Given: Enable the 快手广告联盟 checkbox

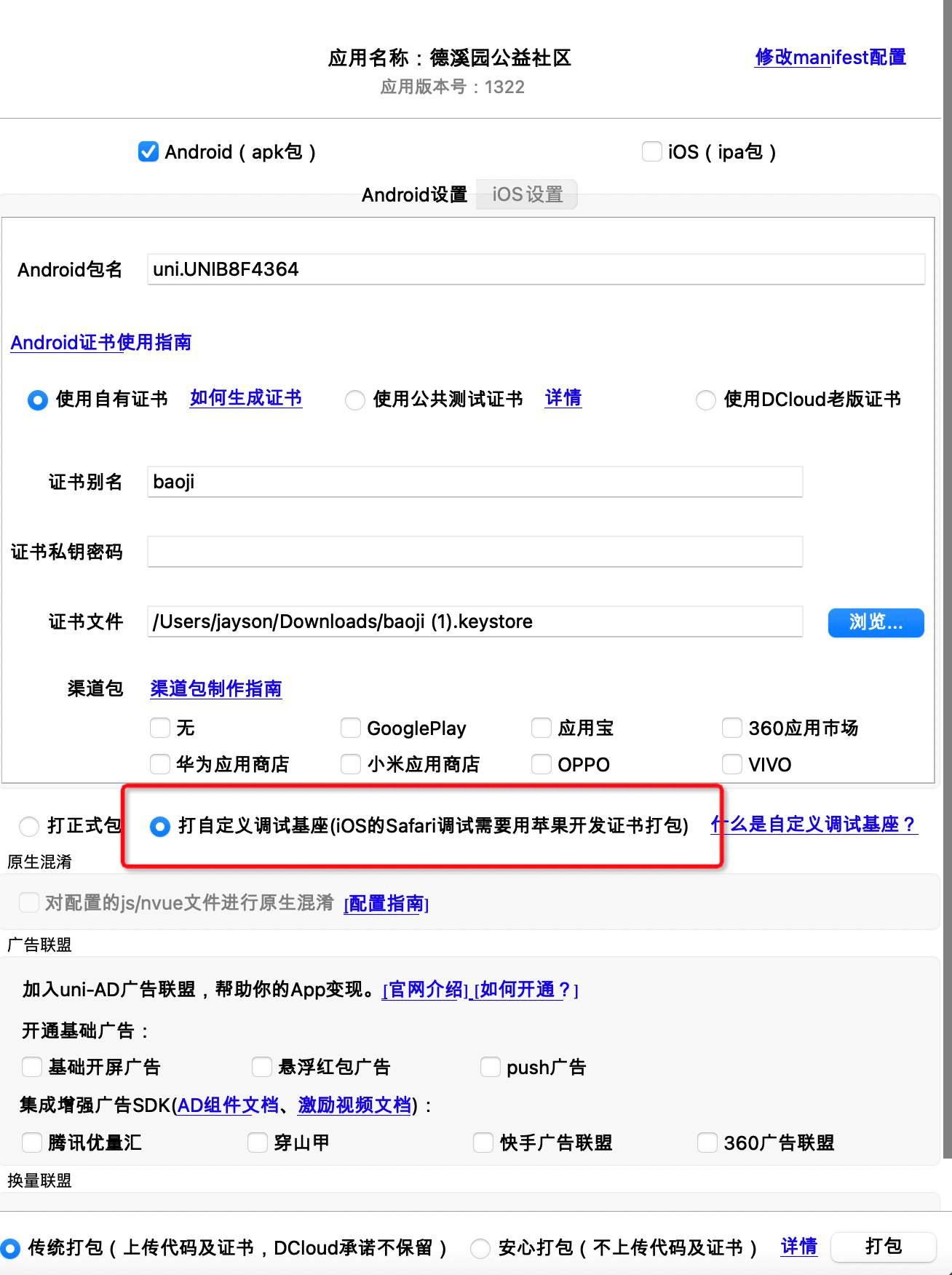Looking at the screenshot, I should coord(483,1142).
